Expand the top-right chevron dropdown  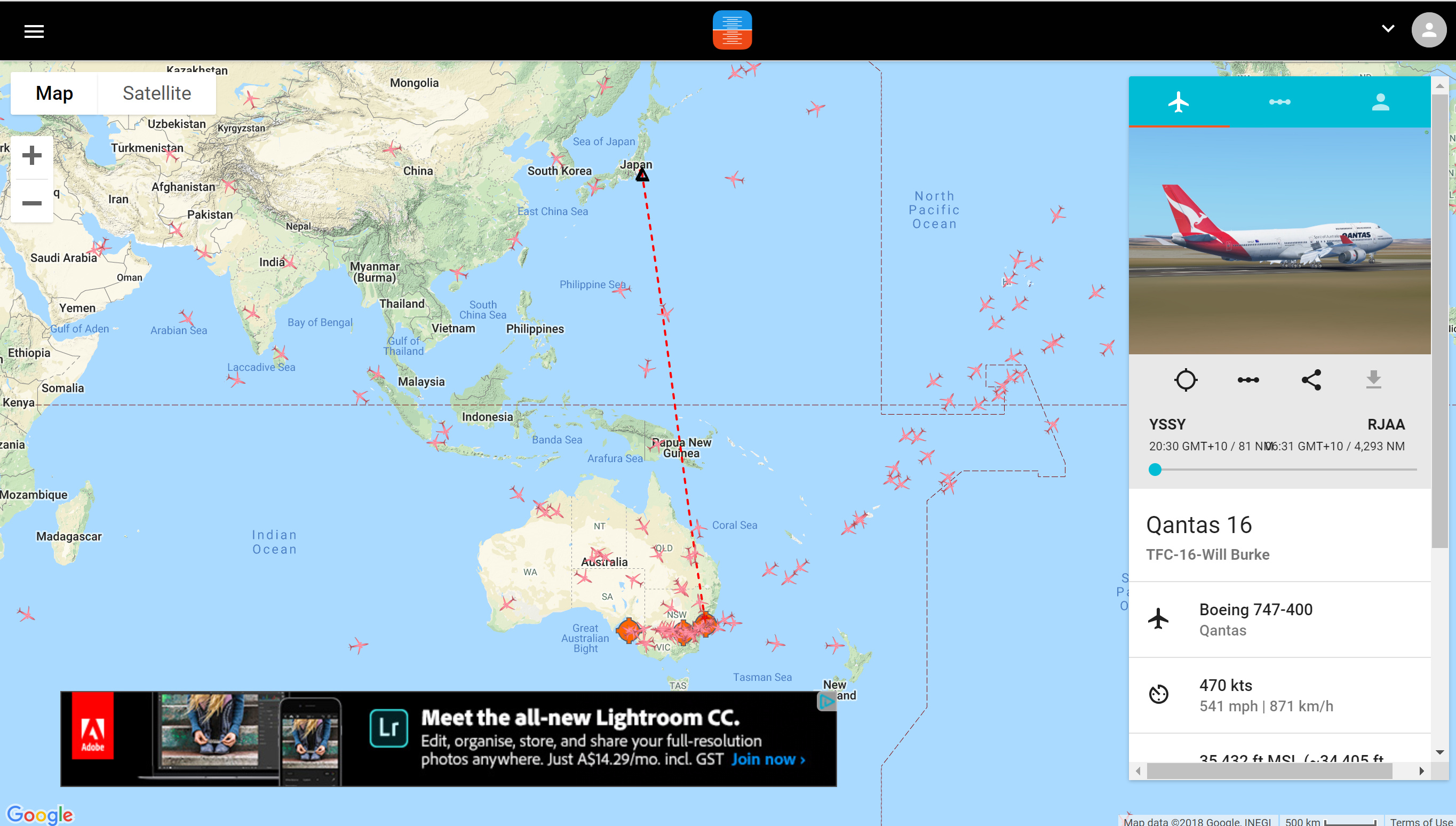click(x=1387, y=28)
